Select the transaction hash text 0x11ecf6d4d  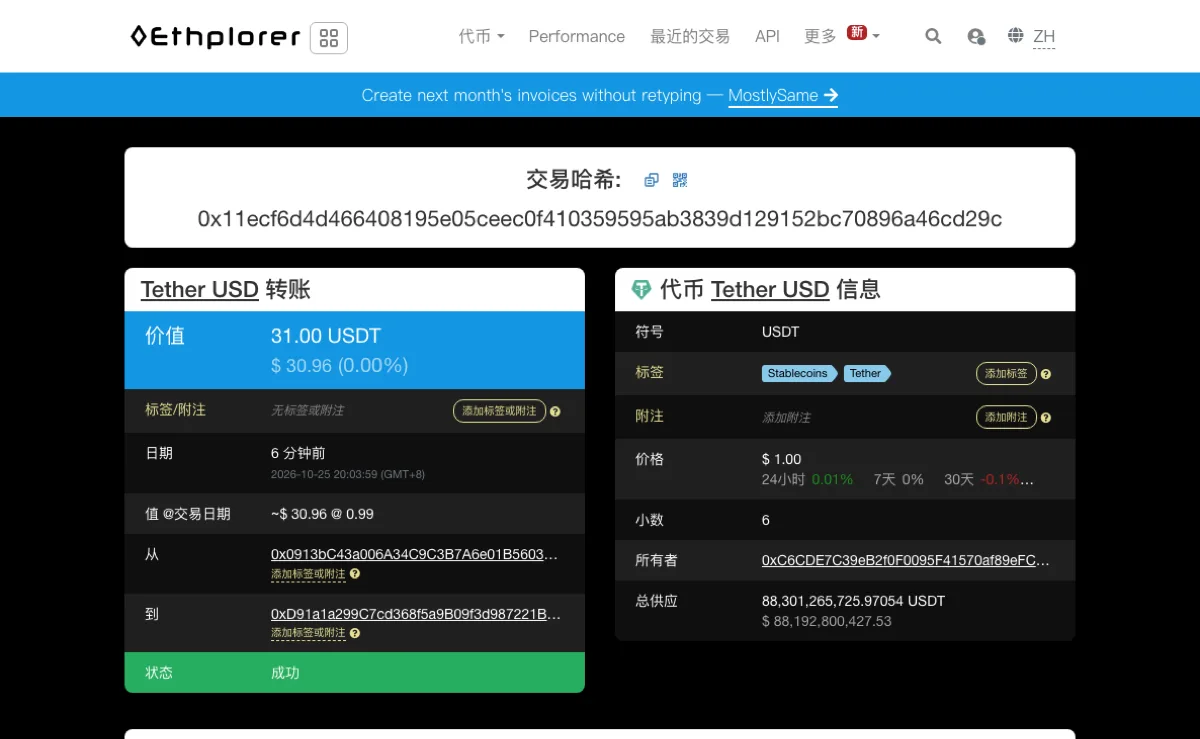pos(600,219)
